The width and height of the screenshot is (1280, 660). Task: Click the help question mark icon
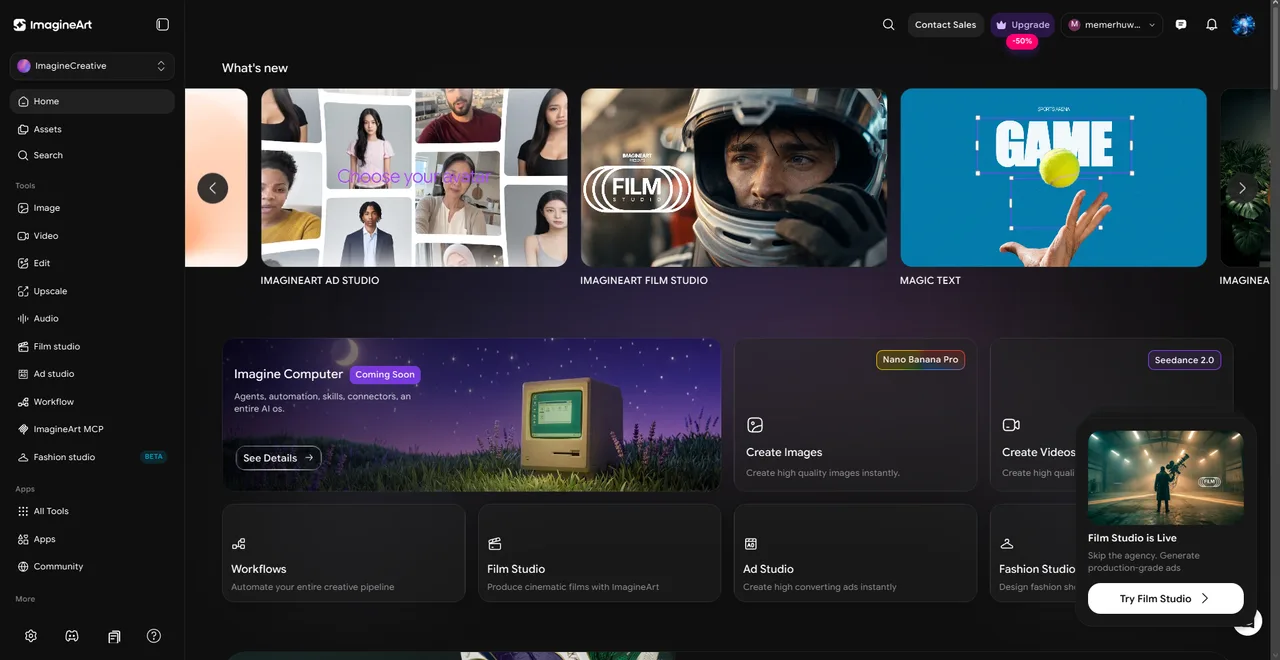[x=154, y=636]
